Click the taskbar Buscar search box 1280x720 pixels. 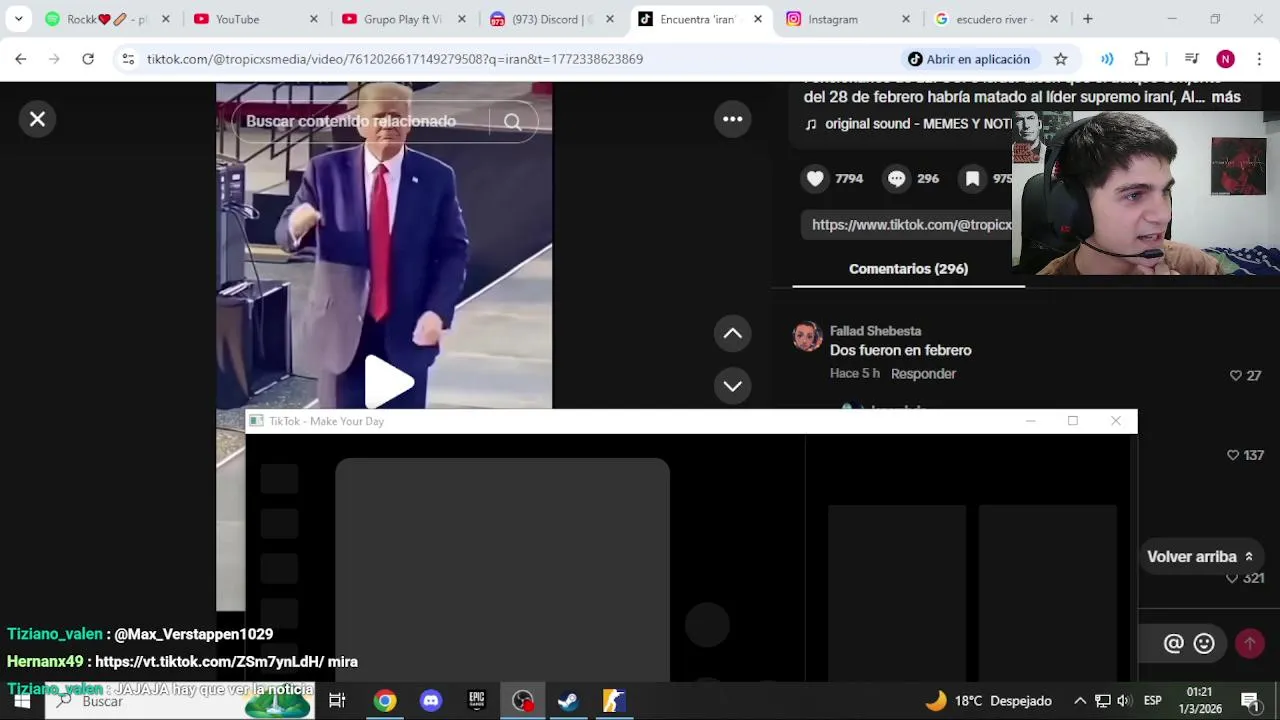pyautogui.click(x=180, y=701)
